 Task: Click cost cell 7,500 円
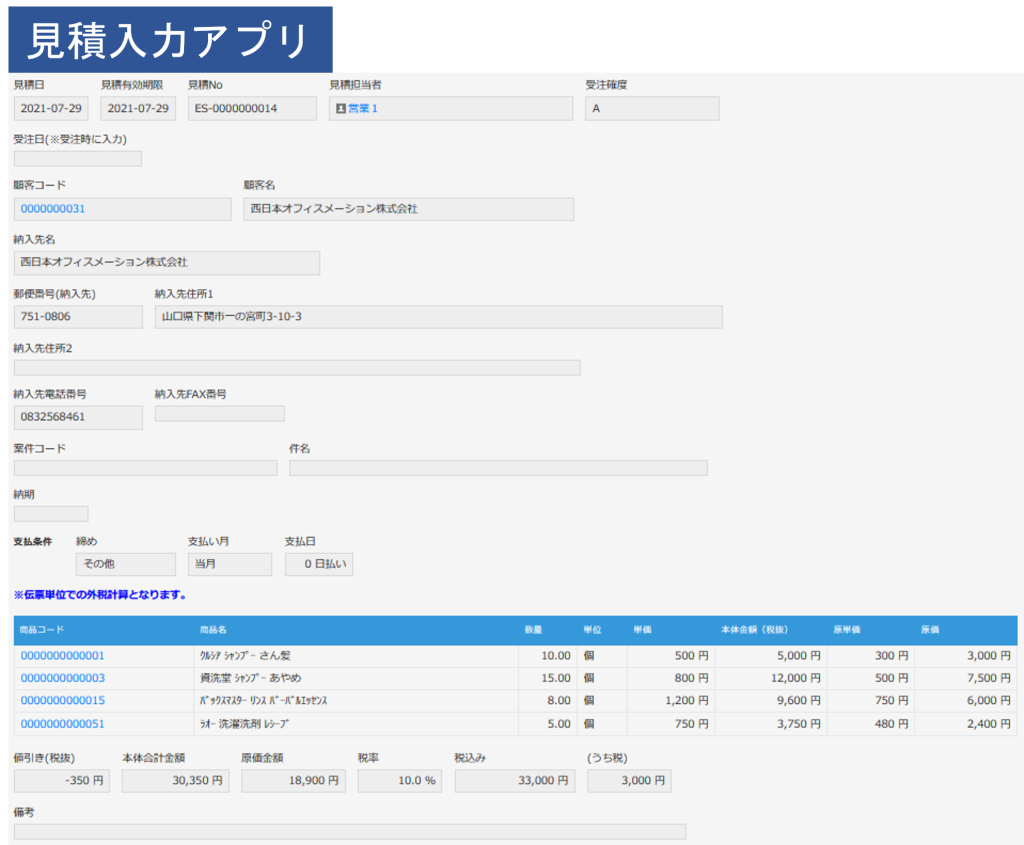(x=966, y=678)
